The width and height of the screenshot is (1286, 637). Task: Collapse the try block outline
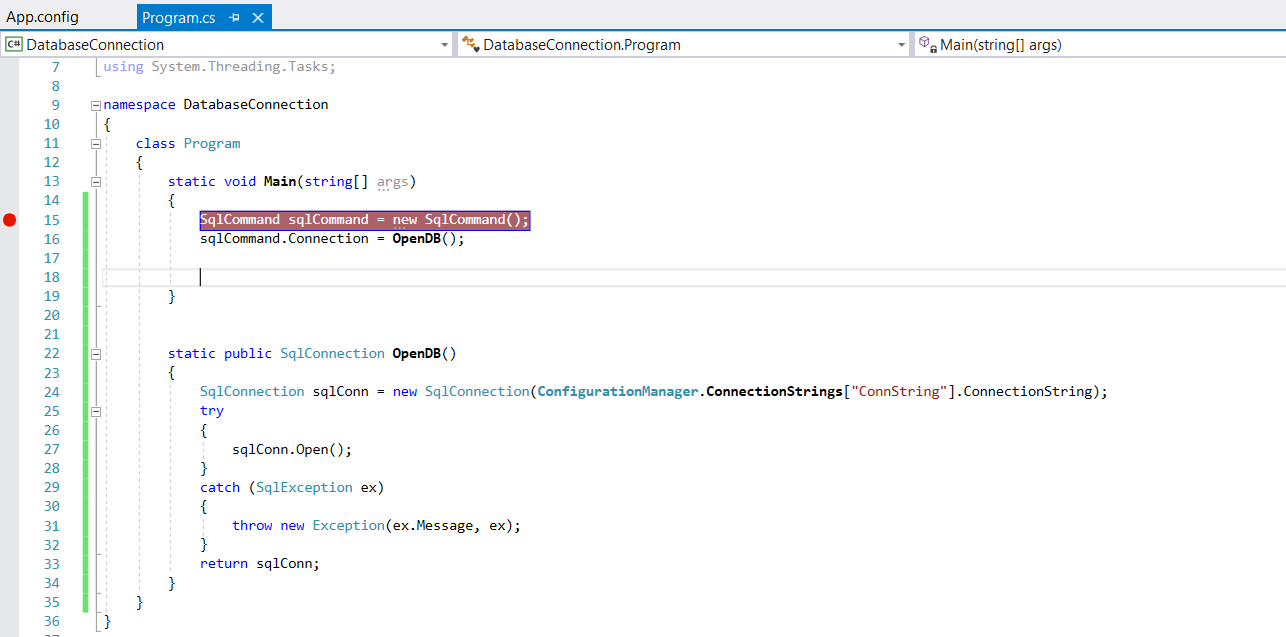(96, 411)
